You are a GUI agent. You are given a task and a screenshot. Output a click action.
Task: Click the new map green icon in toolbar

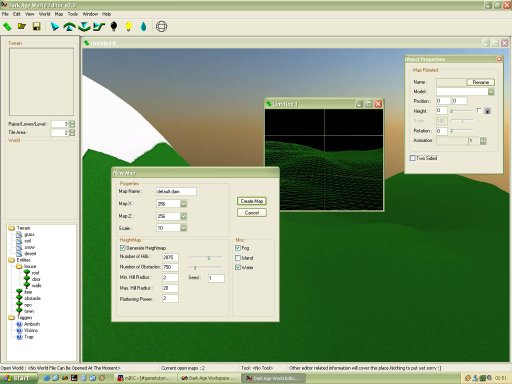[7, 26]
